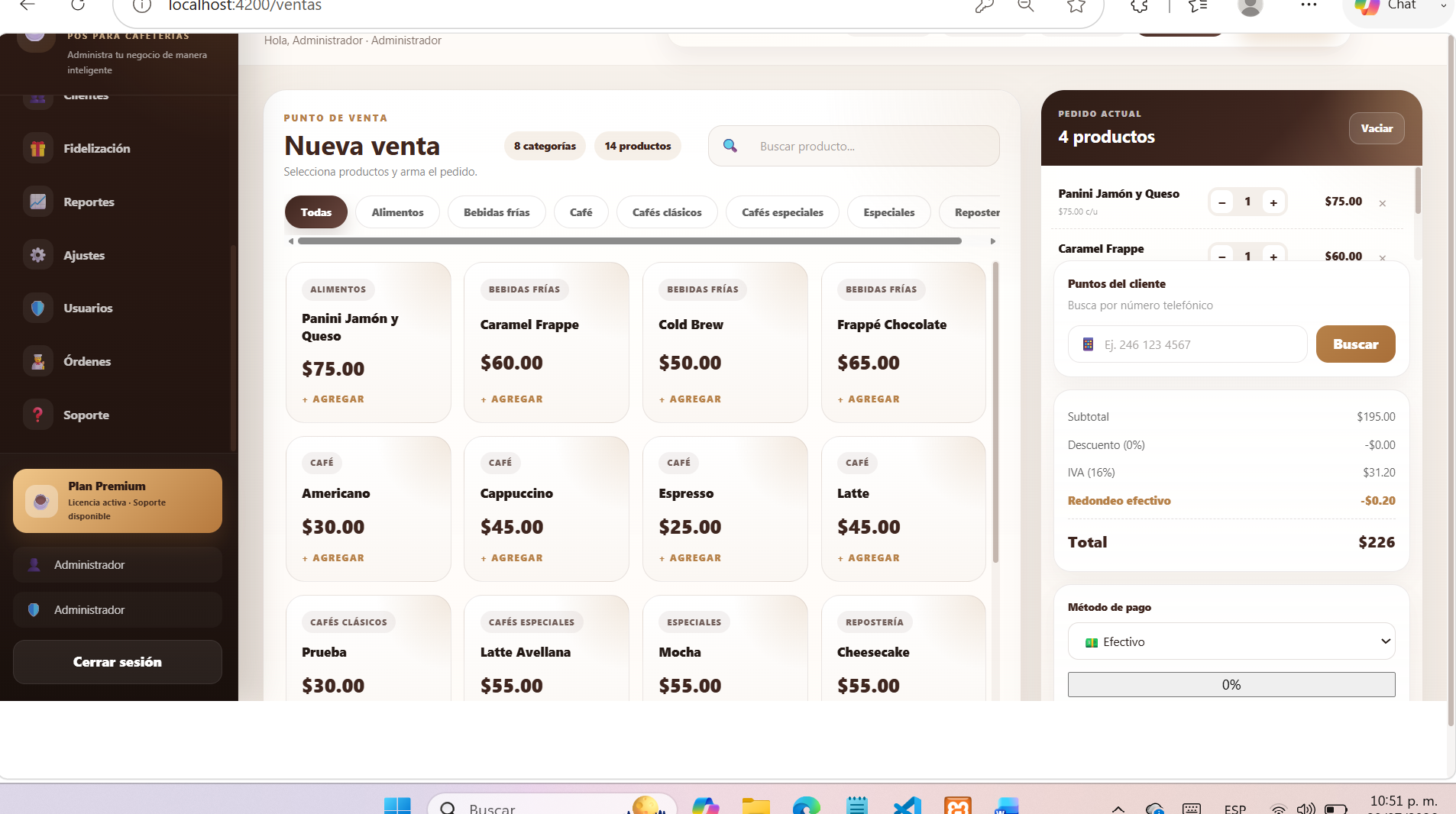Screen dimensions: 1456x814
Task: Decrease Panini Jamón y Queso quantity
Action: [1221, 202]
